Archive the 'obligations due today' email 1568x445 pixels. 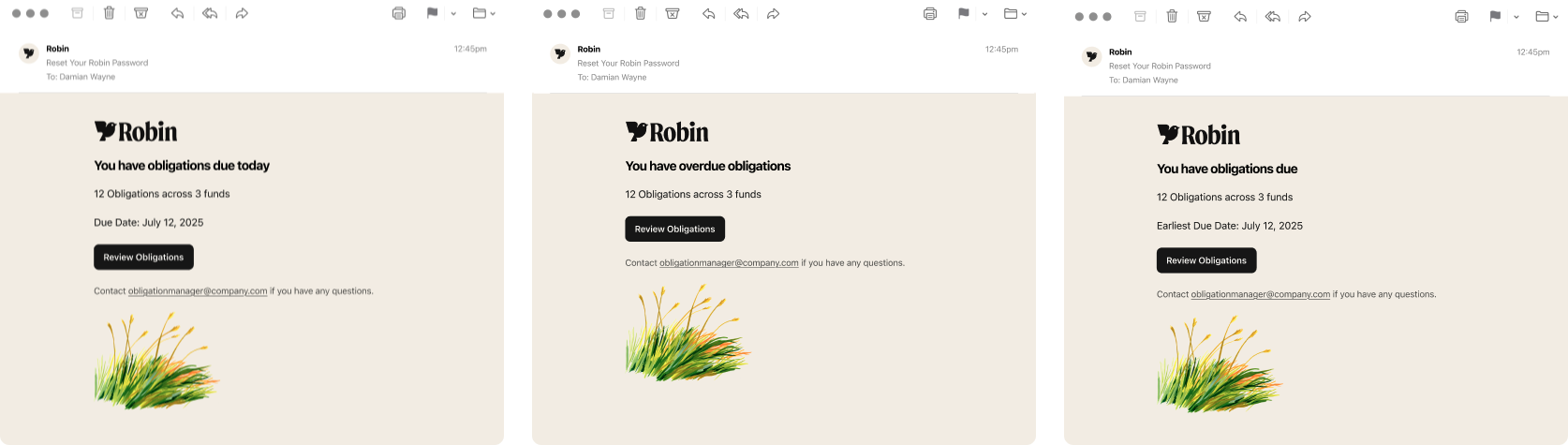point(78,13)
